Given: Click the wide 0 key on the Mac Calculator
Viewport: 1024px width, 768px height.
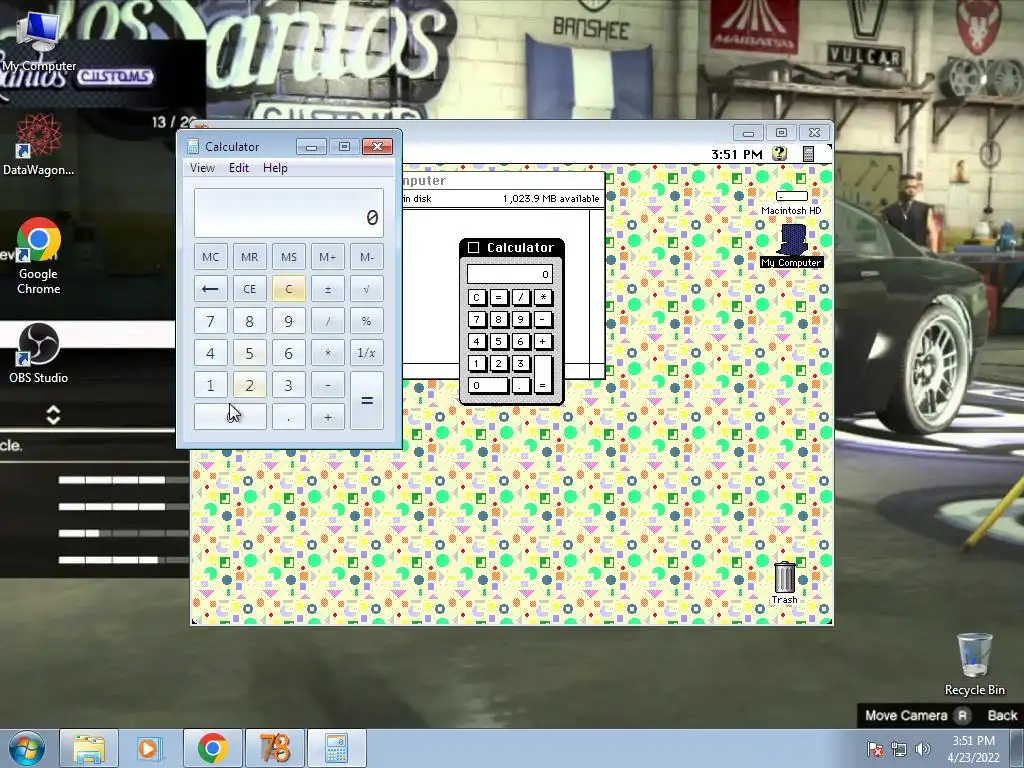Looking at the screenshot, I should coord(488,385).
